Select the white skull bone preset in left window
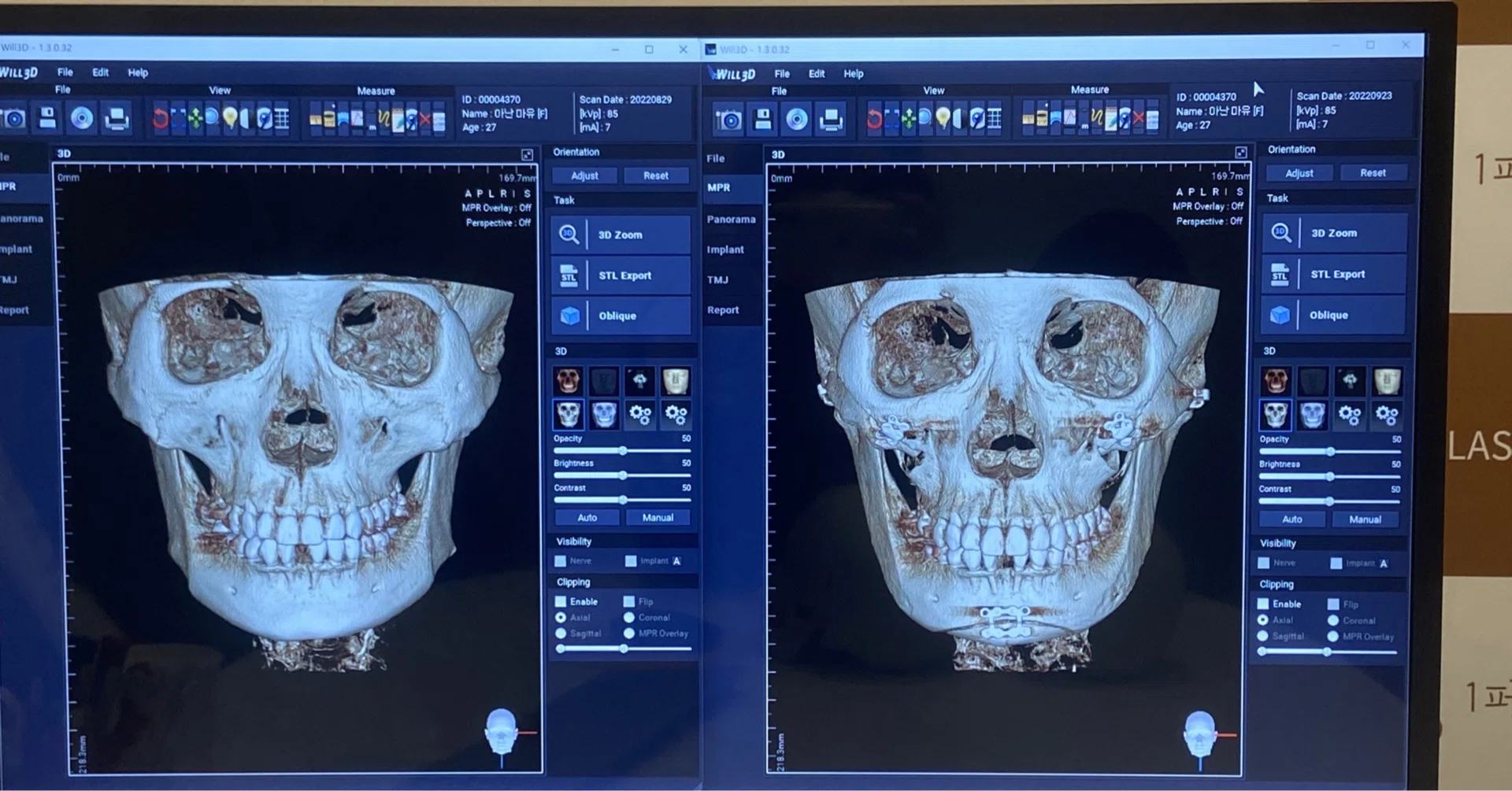Screen dimensions: 1512x791 pos(568,414)
